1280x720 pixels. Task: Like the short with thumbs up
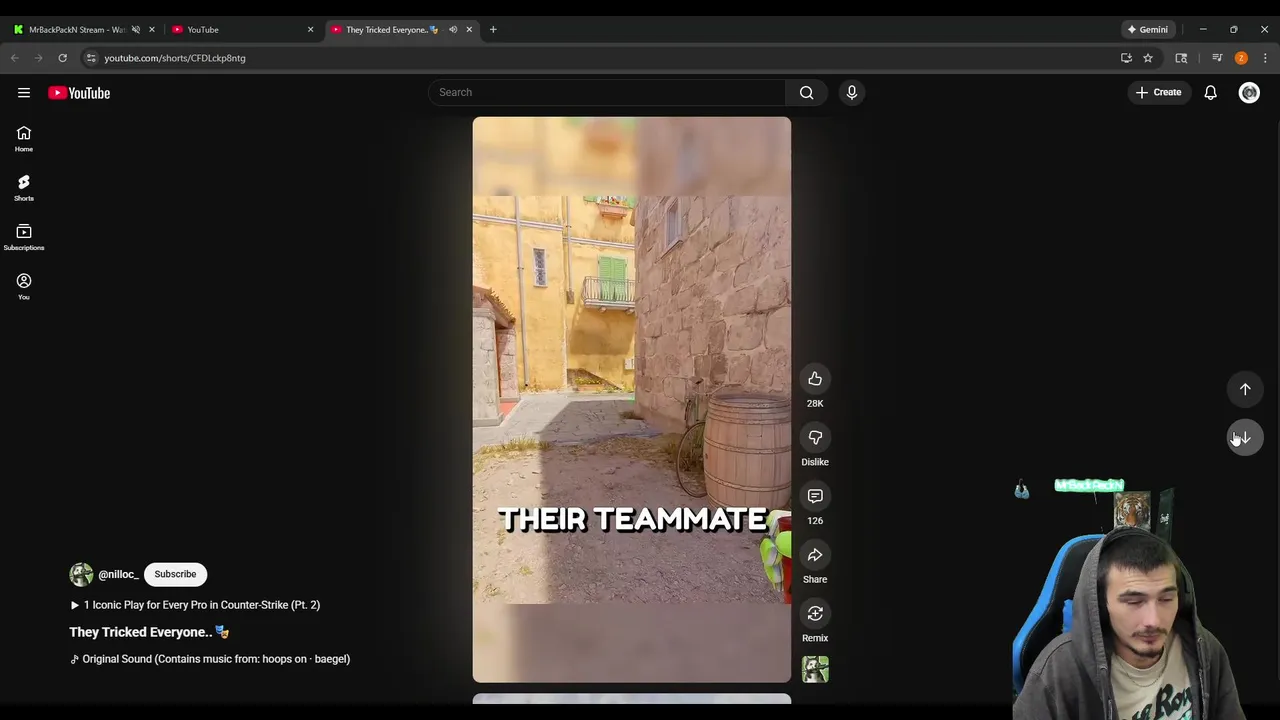pyautogui.click(x=815, y=379)
